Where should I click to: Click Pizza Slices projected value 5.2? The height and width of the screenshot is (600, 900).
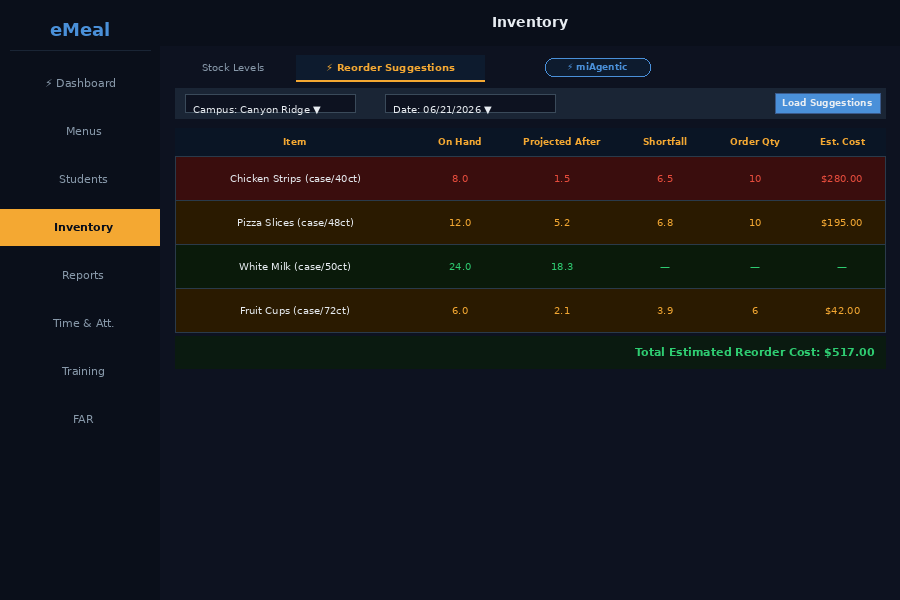point(562,223)
